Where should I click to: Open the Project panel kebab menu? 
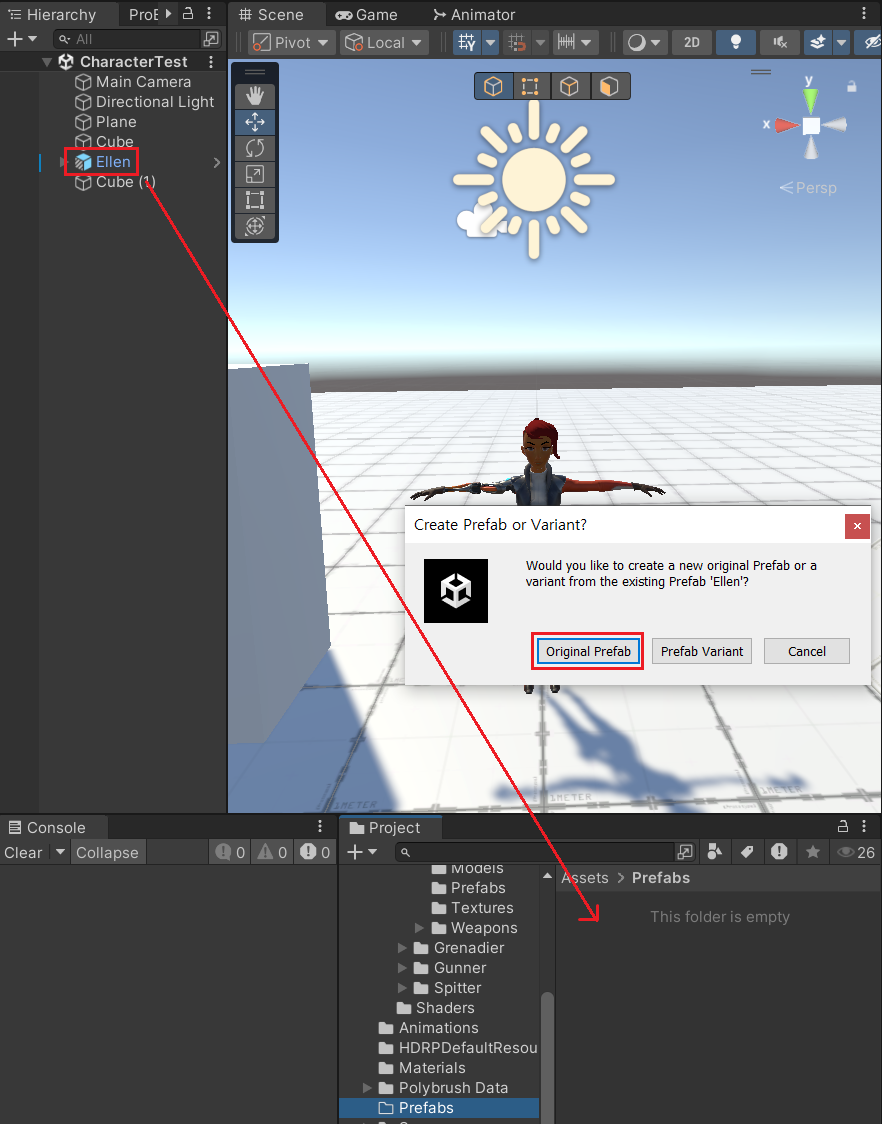(864, 827)
